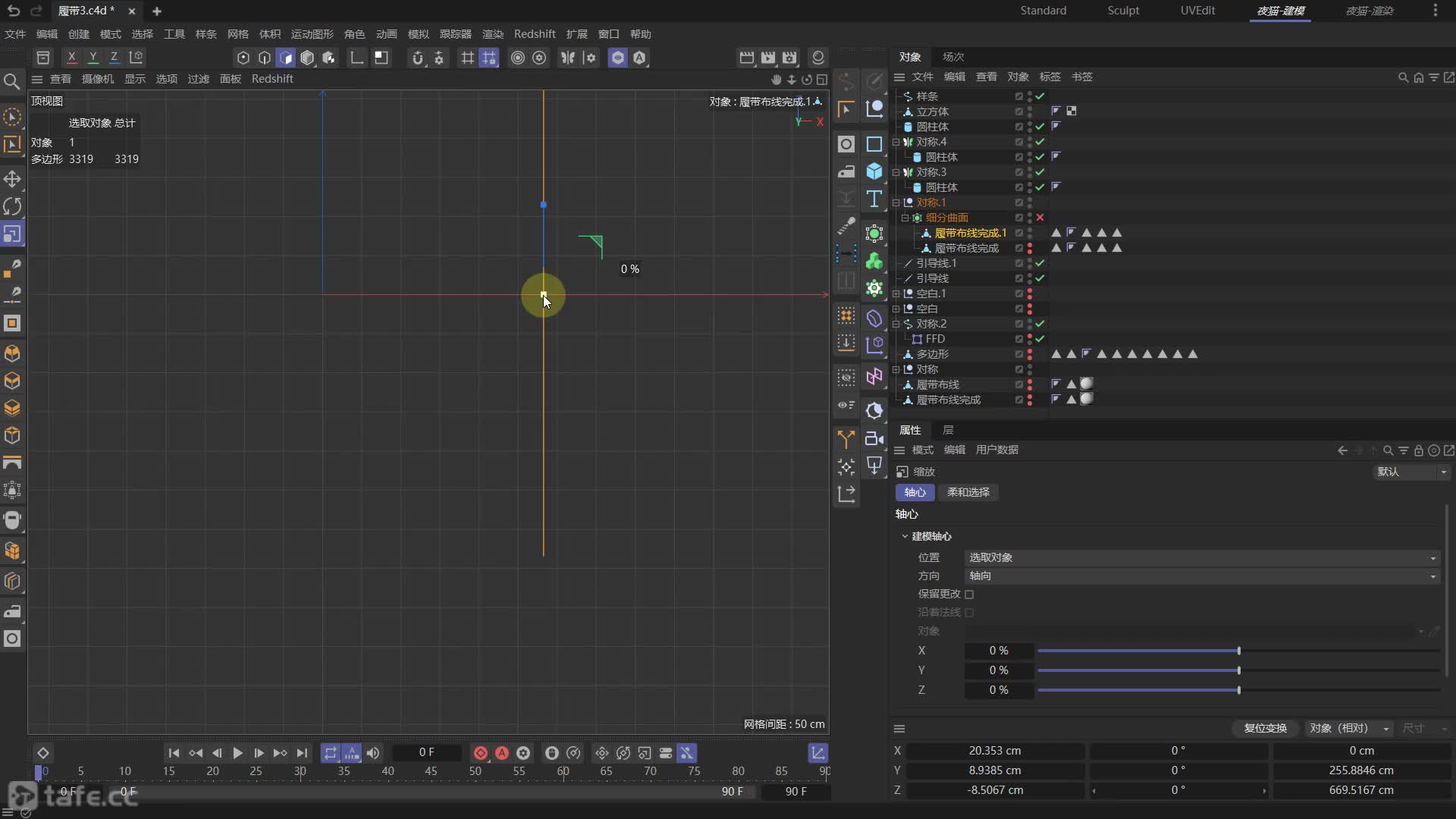Adjust the X axis percentage slider

point(1238,651)
